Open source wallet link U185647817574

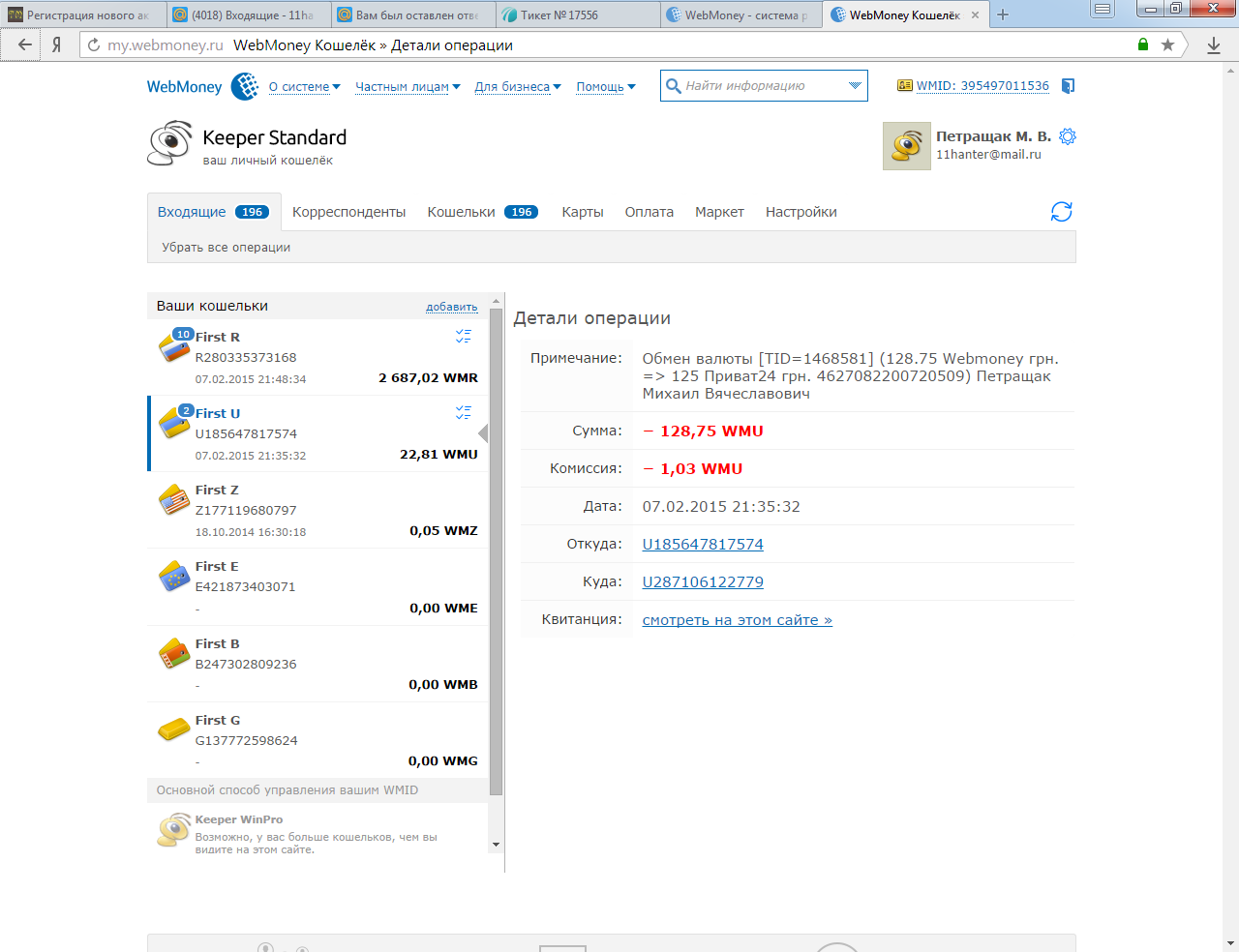point(703,544)
